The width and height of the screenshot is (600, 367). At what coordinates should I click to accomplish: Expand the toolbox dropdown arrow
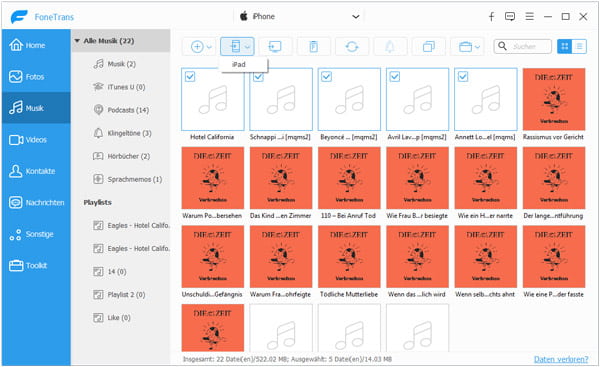[x=478, y=47]
